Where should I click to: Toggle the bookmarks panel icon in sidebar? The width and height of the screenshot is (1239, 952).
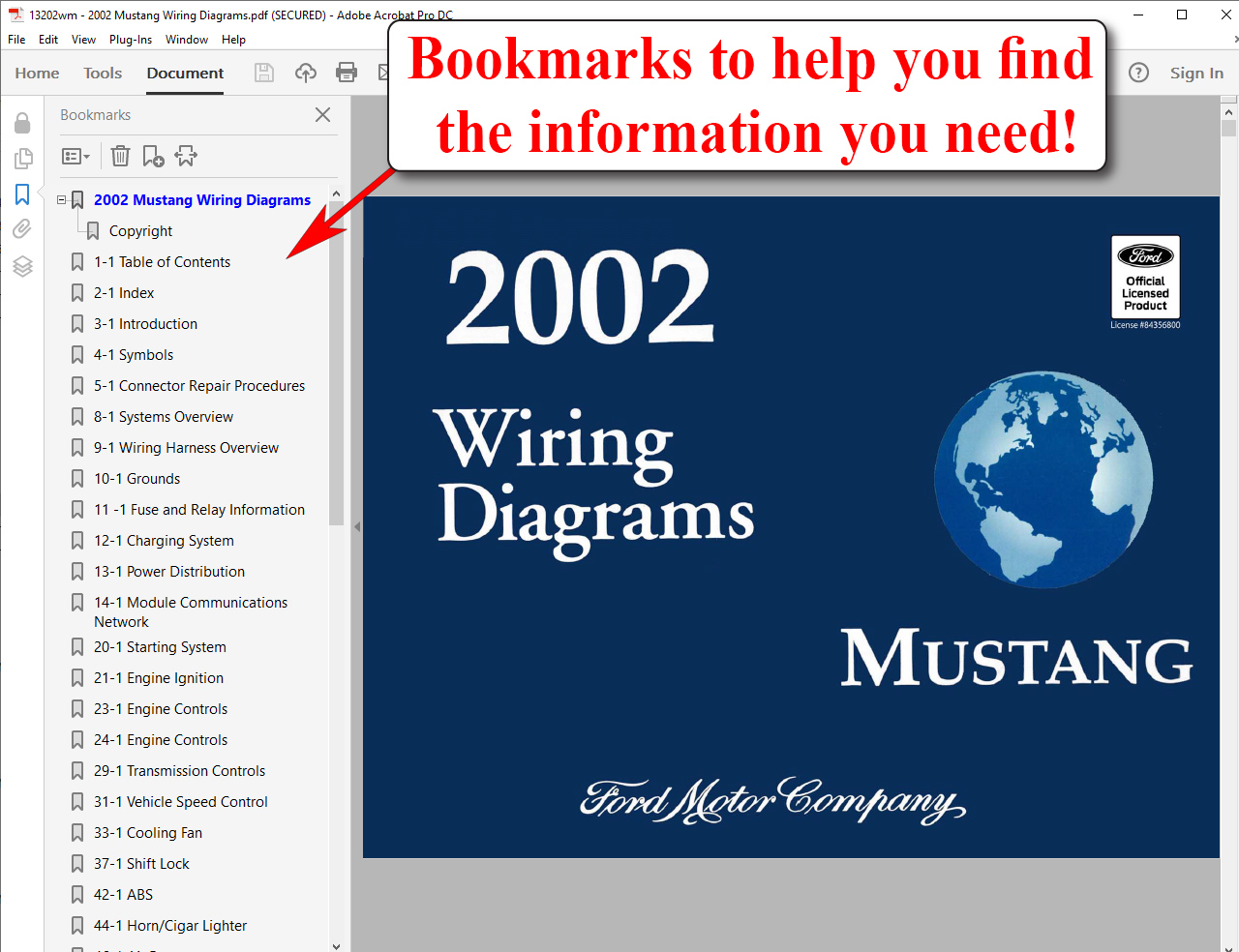(22, 194)
